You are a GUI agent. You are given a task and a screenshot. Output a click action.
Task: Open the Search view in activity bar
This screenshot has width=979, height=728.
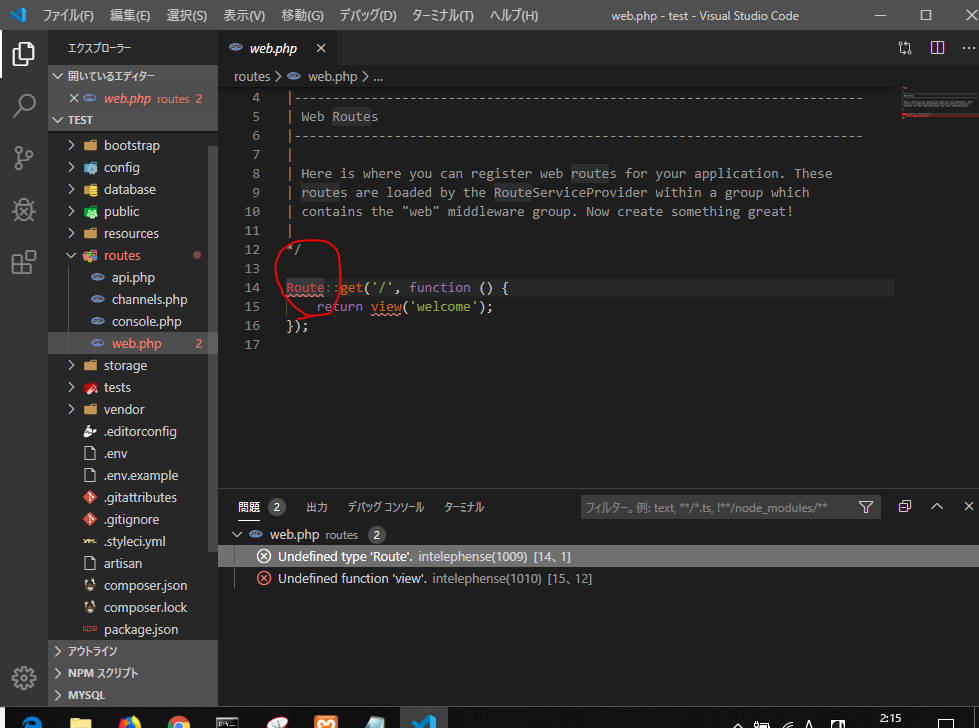pyautogui.click(x=24, y=106)
